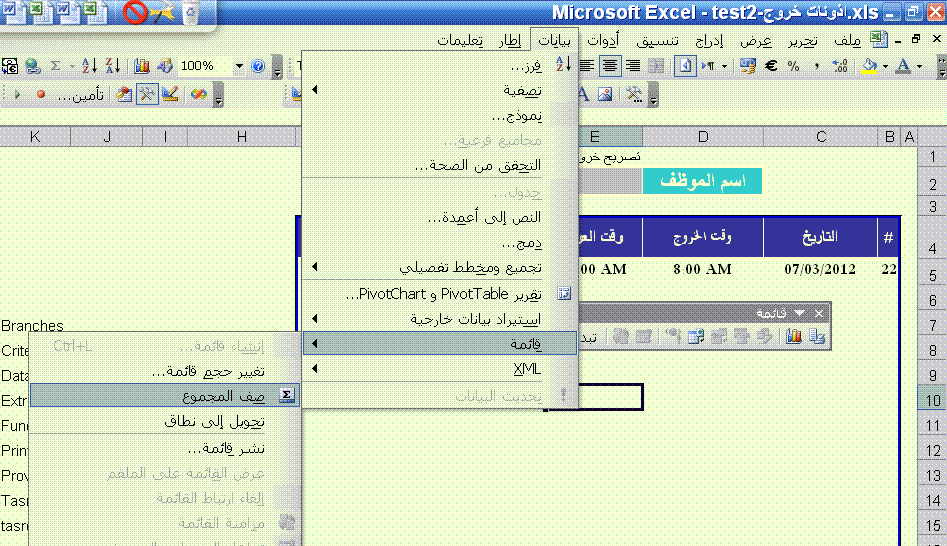Apply the Comma style icon
The image size is (947, 546).
click(x=817, y=66)
